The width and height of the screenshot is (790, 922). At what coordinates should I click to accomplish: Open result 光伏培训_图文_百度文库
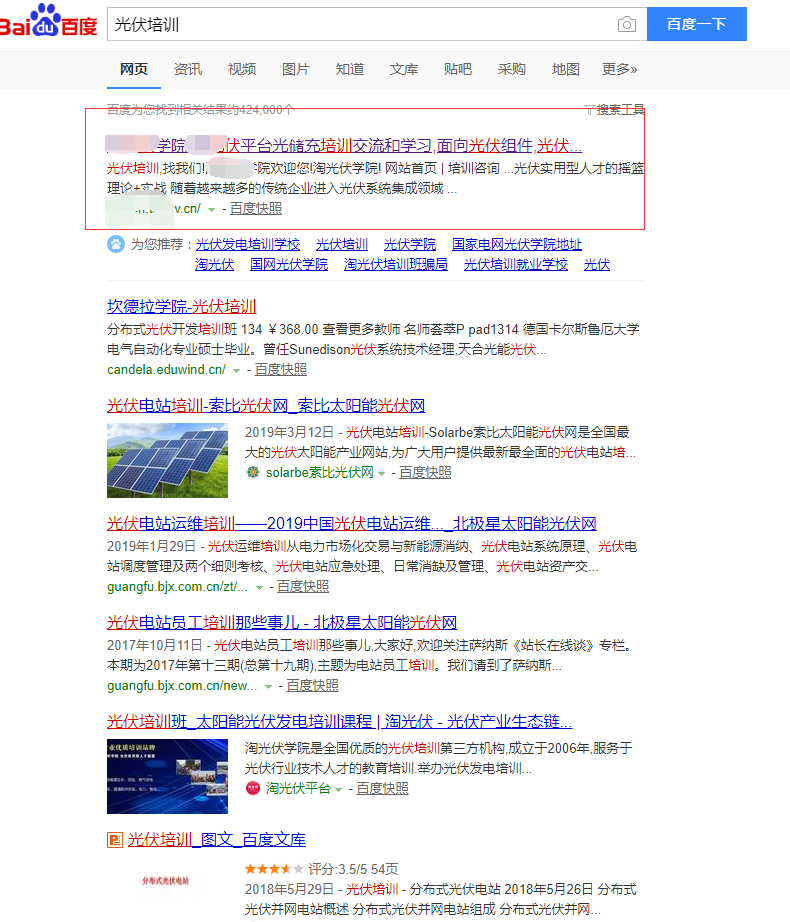coord(217,840)
